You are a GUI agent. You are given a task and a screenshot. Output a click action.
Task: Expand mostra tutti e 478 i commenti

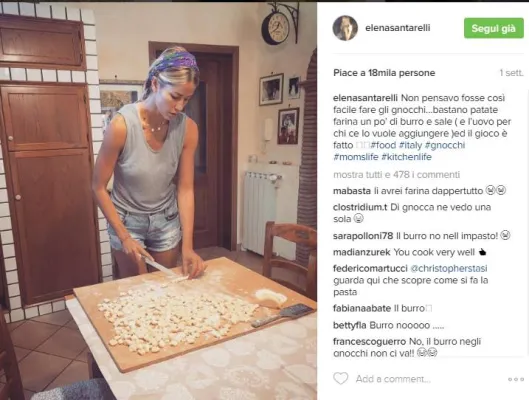[396, 174]
